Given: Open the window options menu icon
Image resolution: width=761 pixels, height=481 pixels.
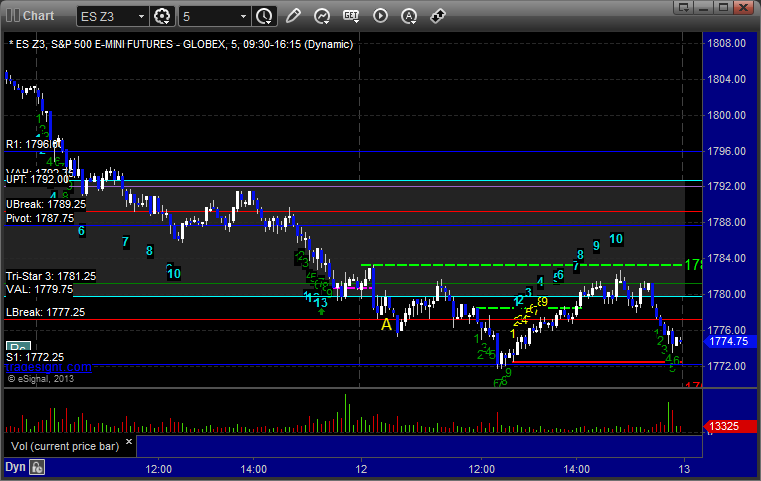Looking at the screenshot, I should (x=683, y=7).
